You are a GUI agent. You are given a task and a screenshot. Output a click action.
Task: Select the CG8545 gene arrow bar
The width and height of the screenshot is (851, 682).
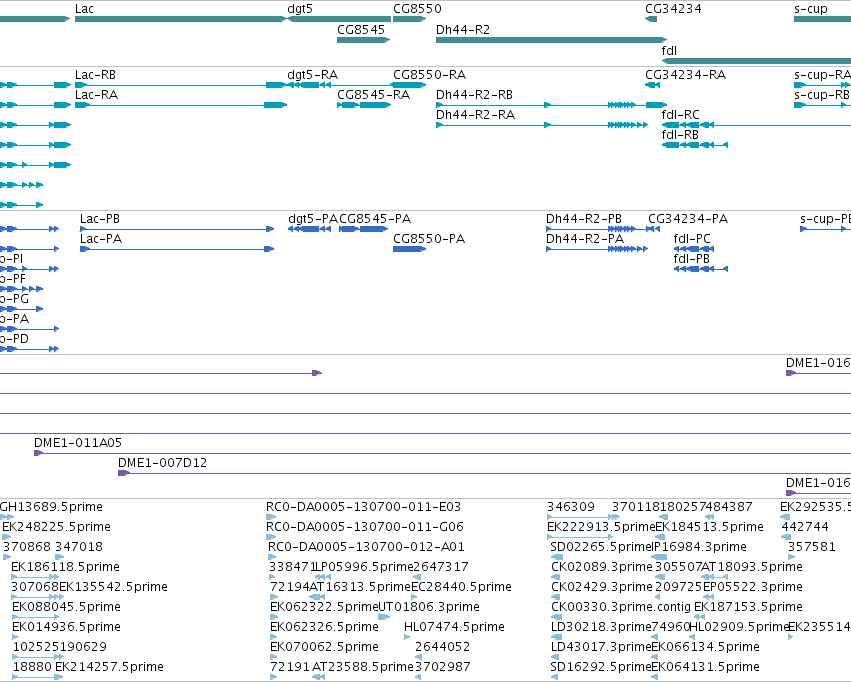pos(364,40)
